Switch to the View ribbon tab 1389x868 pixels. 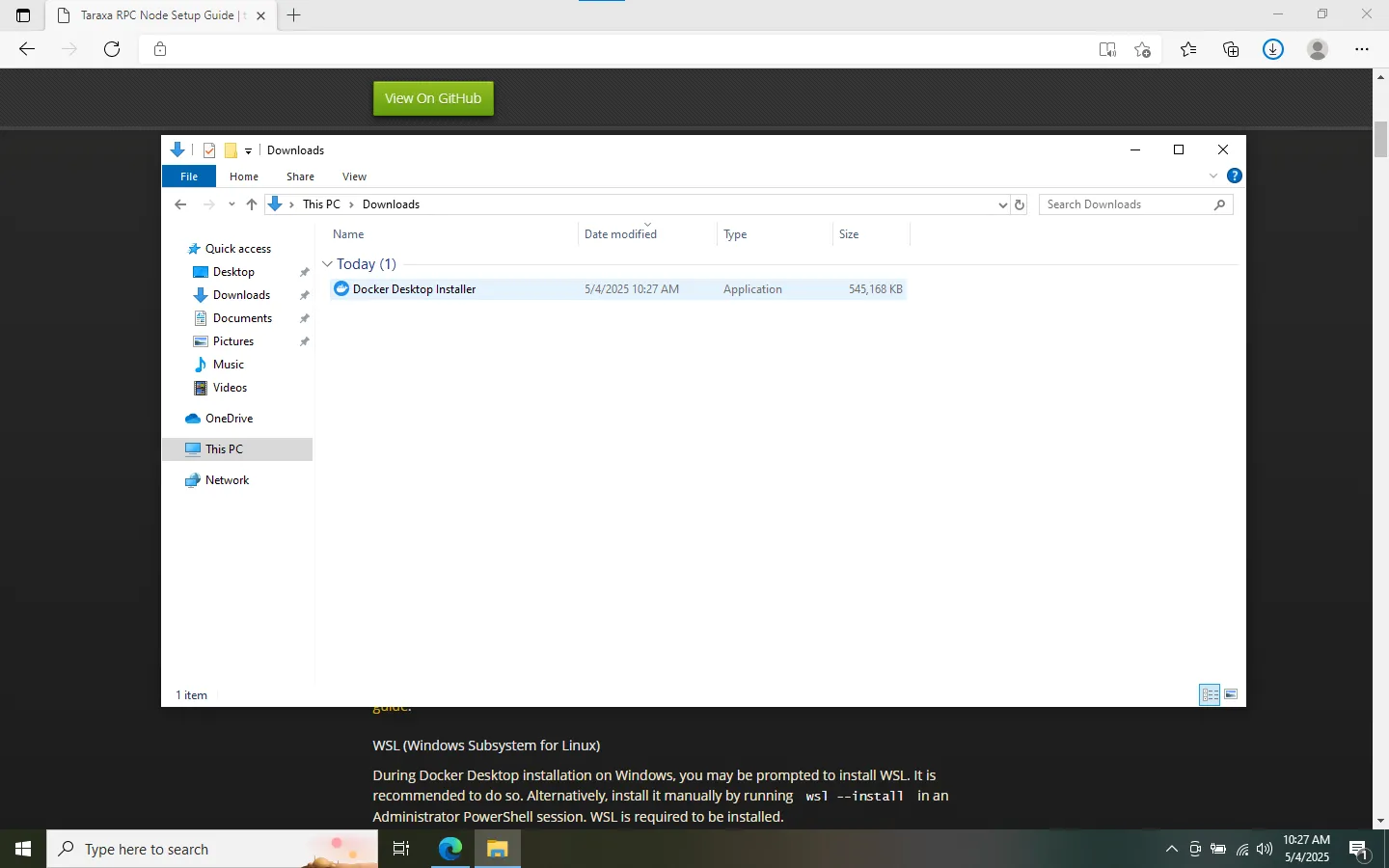pyautogui.click(x=354, y=176)
